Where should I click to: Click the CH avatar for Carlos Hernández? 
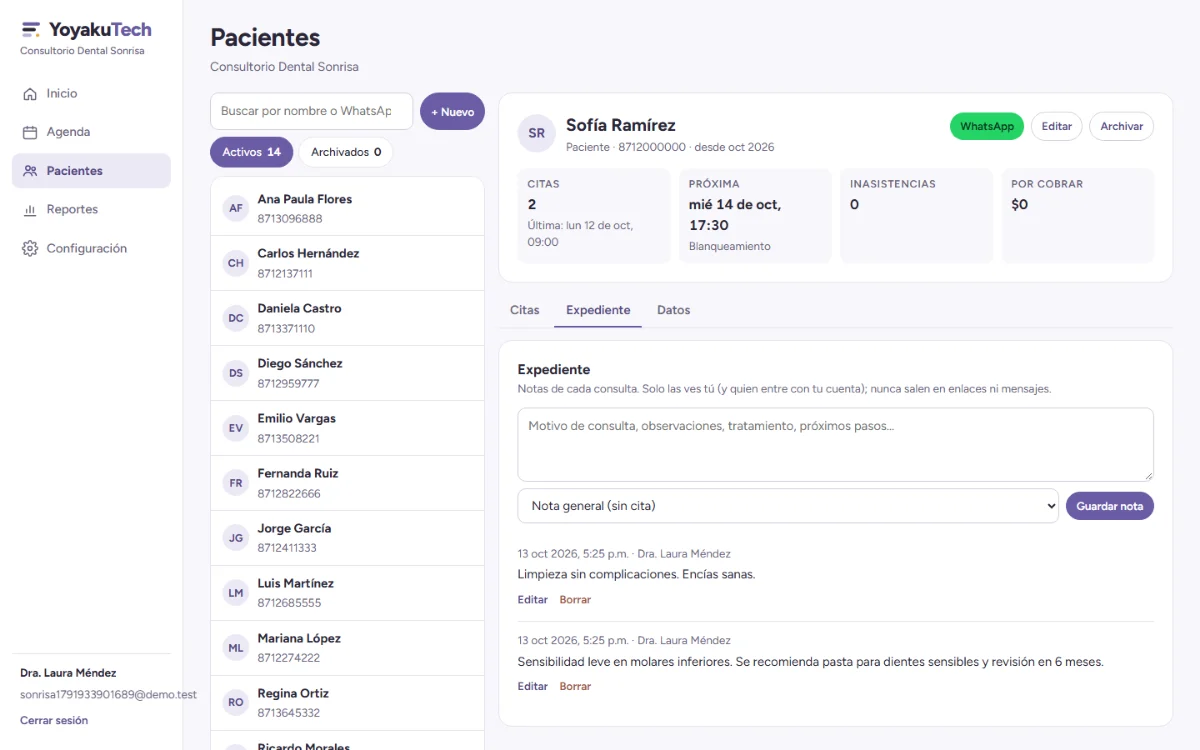coord(236,263)
